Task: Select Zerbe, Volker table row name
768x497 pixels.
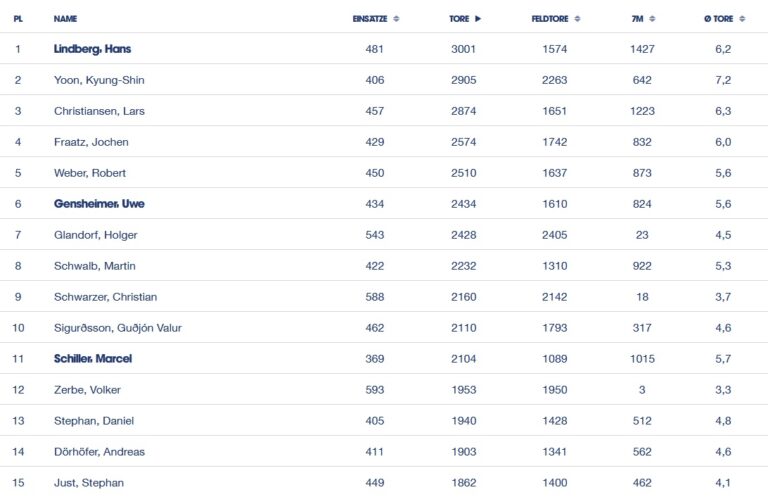Action: coord(87,390)
